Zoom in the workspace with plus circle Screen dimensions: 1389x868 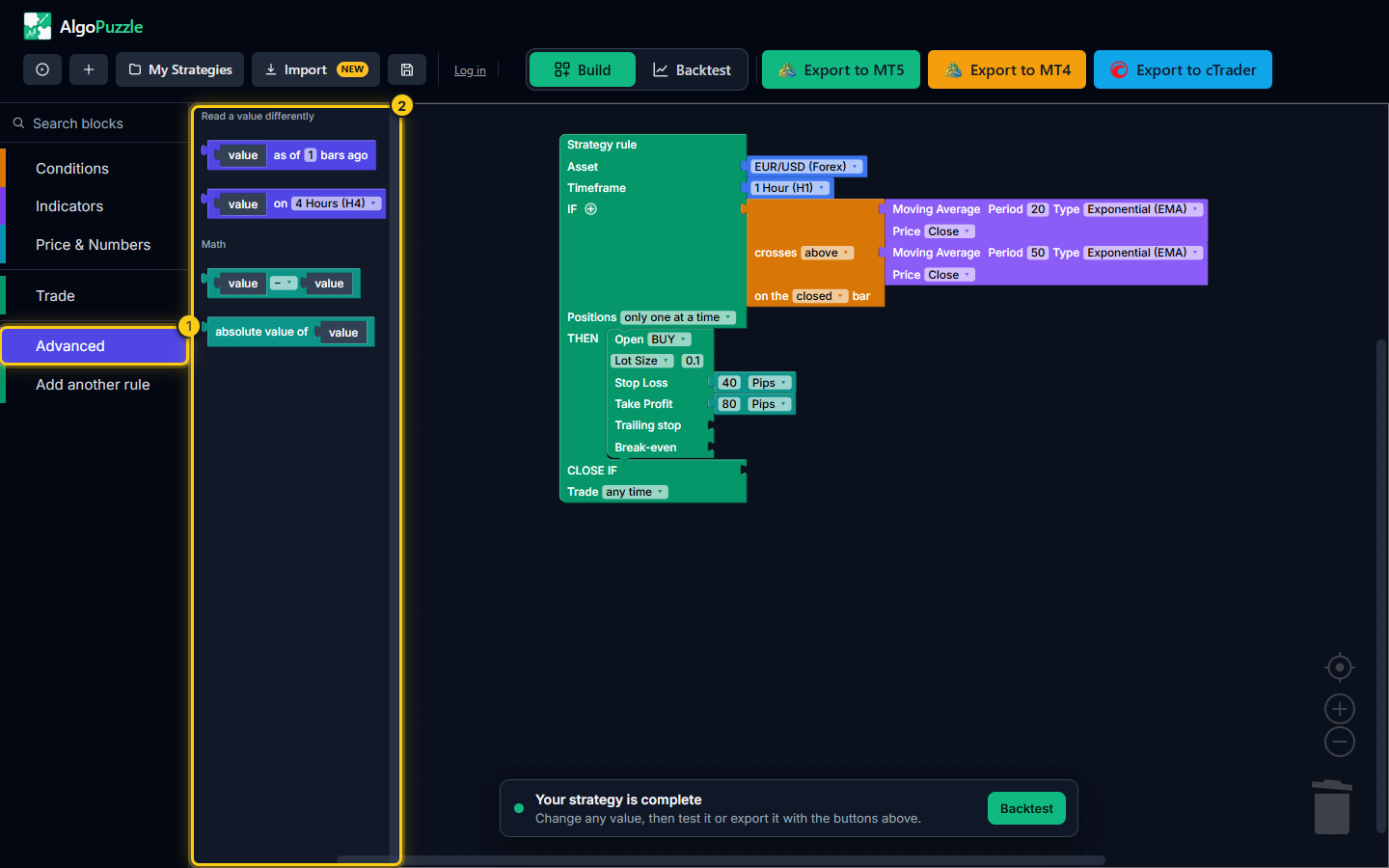pos(1340,709)
